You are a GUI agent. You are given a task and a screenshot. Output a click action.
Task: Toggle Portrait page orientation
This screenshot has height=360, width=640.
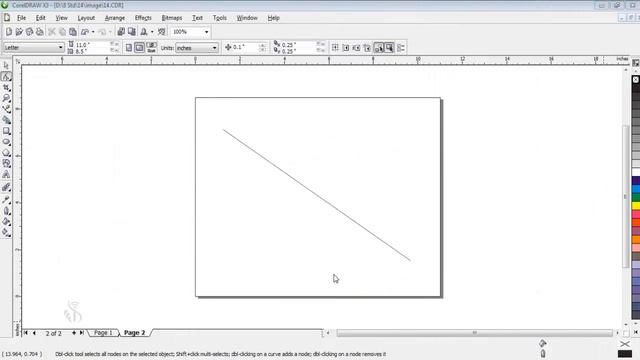[129, 48]
